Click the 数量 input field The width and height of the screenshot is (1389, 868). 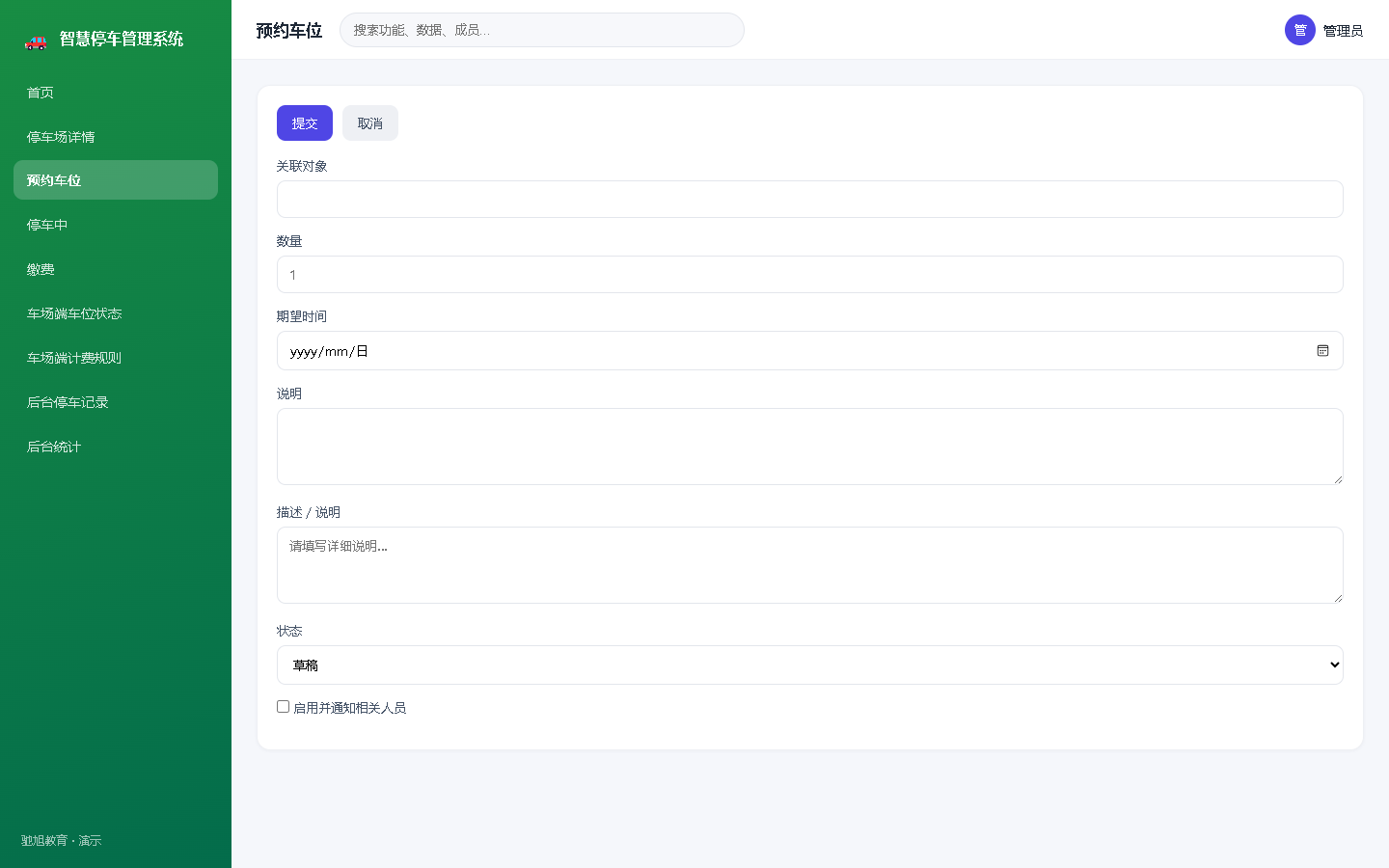click(x=809, y=275)
